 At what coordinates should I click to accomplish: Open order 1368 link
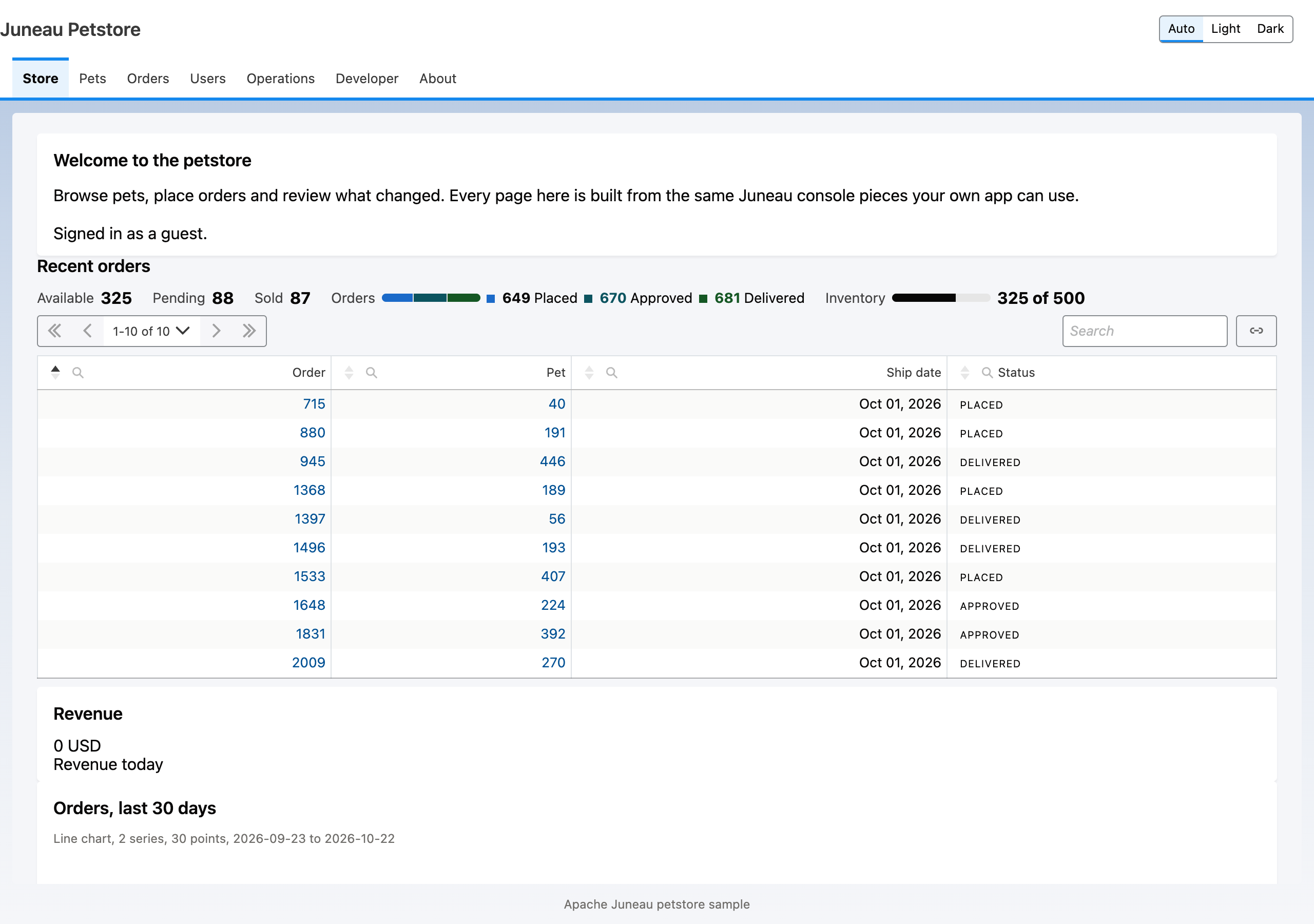pos(309,490)
